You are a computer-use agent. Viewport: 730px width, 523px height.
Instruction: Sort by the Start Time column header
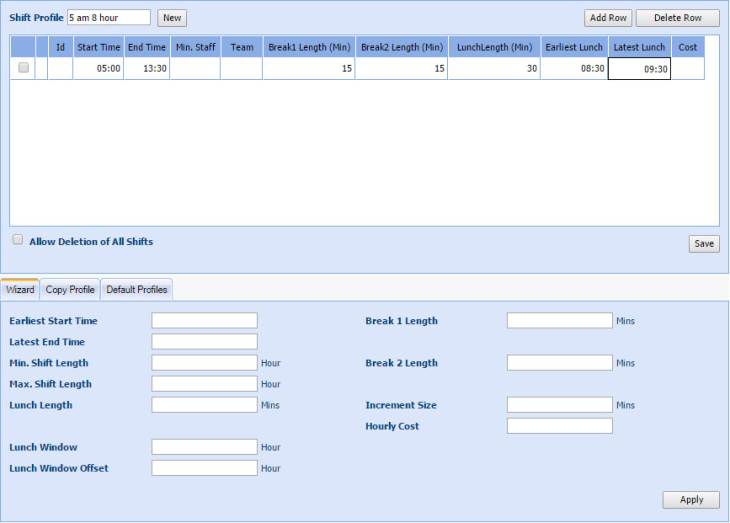tap(98, 47)
